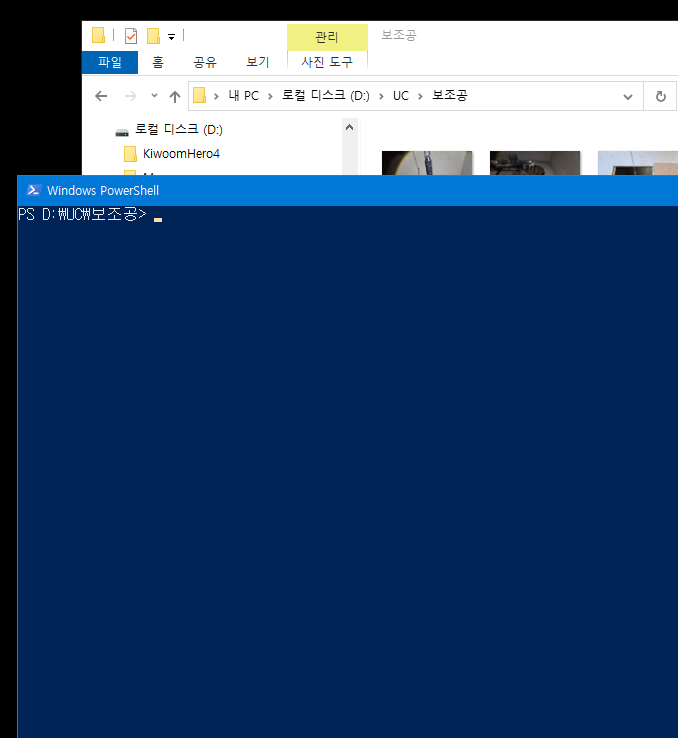Click the navigation pane scroll-up arrow

(x=350, y=127)
